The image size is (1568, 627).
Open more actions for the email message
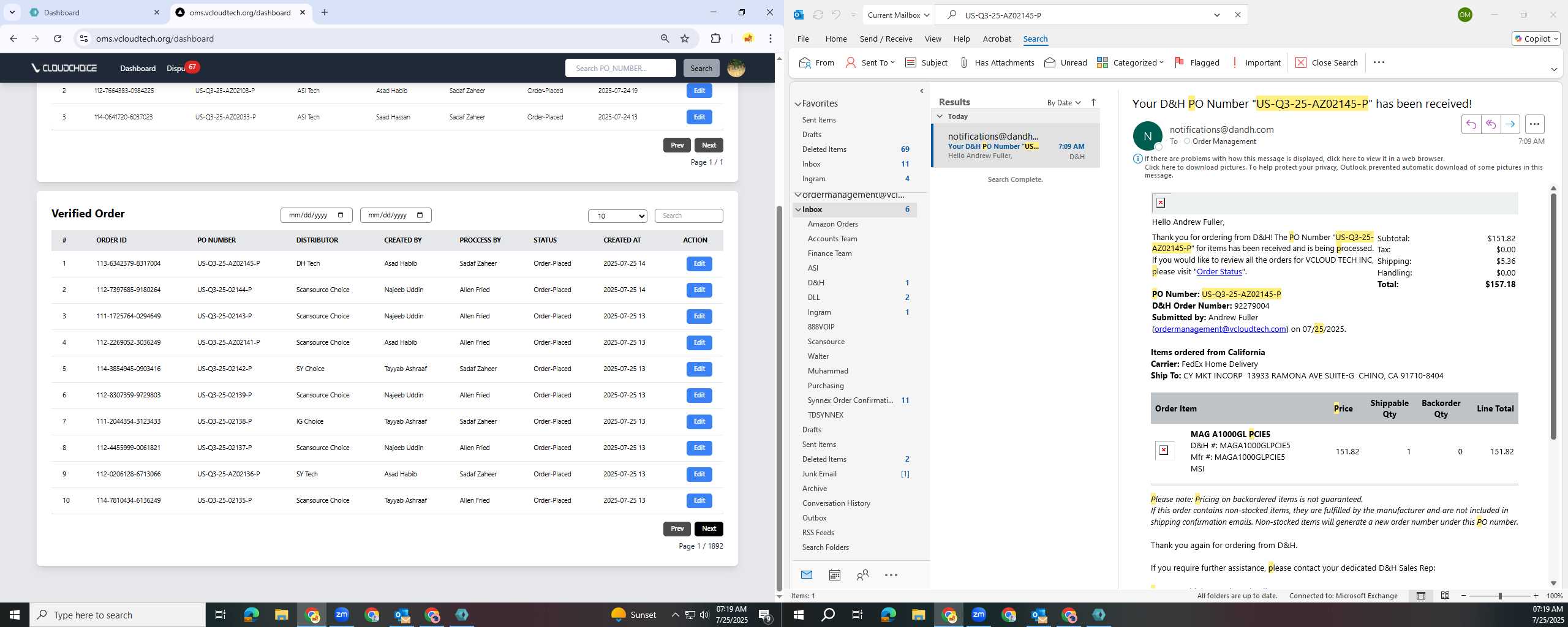pyautogui.click(x=1534, y=124)
